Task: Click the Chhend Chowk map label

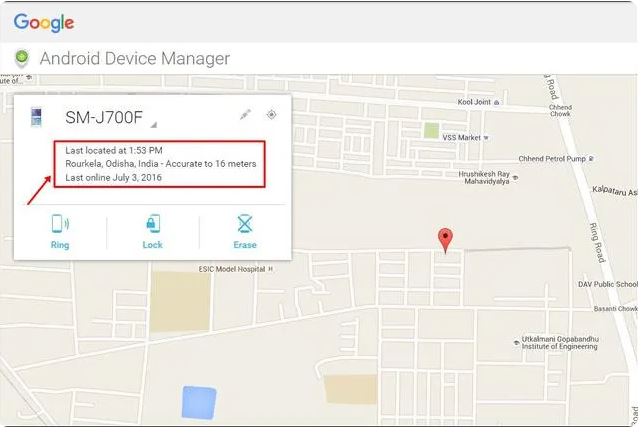Action: click(560, 110)
